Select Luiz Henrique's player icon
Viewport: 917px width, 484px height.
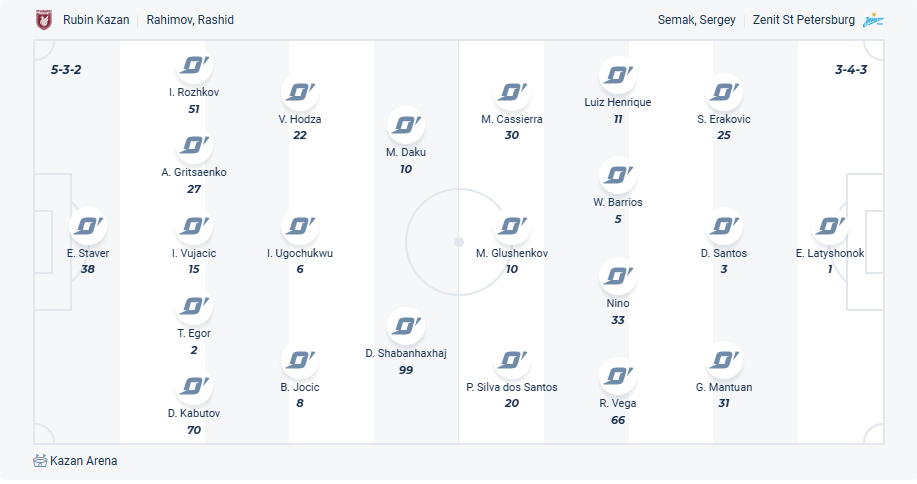tap(618, 76)
